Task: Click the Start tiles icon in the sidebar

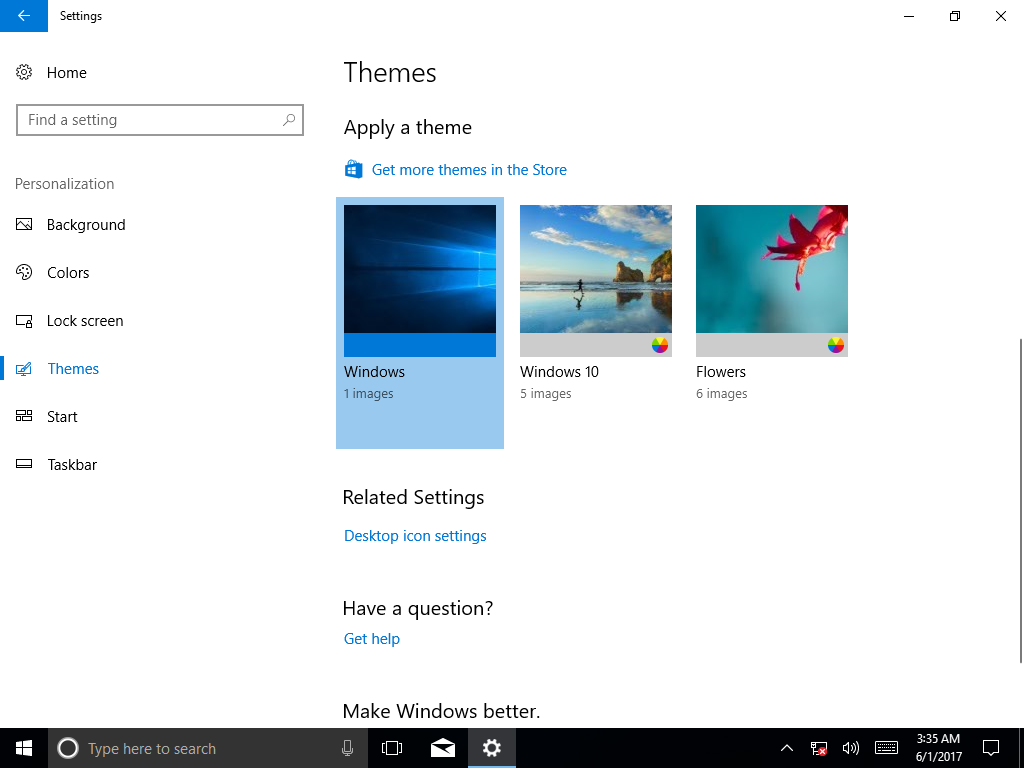Action: click(24, 416)
